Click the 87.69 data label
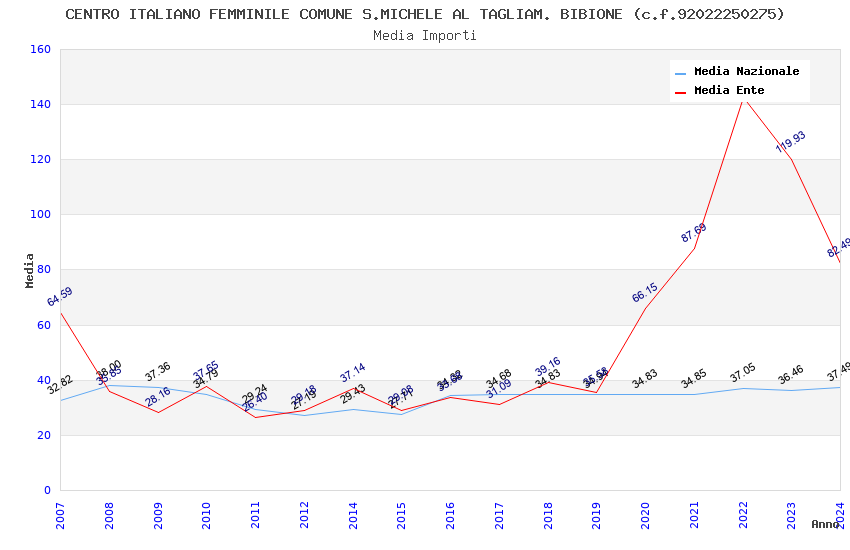 pyautogui.click(x=694, y=232)
